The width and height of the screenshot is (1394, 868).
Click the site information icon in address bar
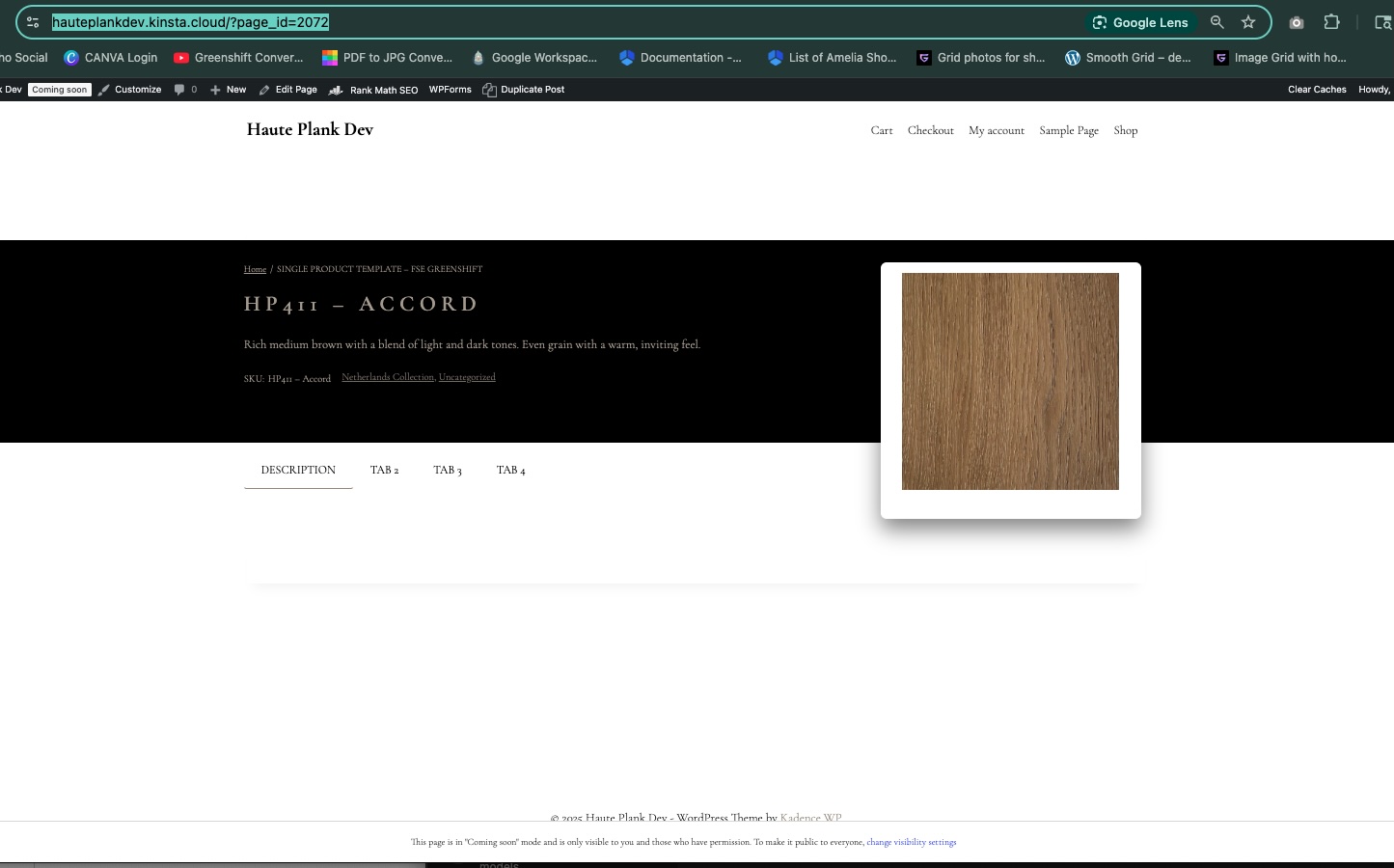(33, 22)
